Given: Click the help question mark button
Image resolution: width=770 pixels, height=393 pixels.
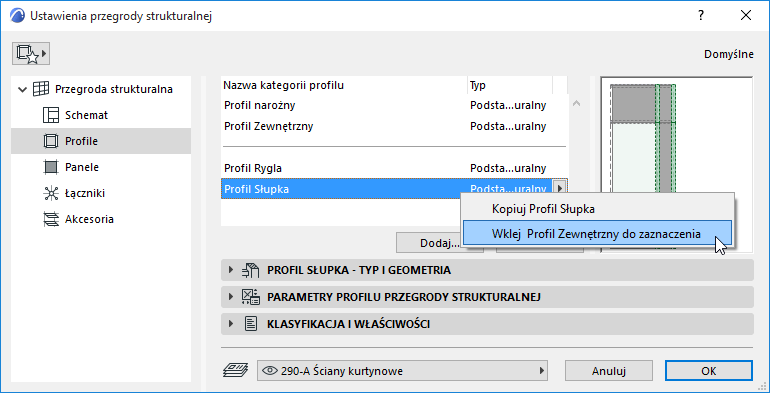Looking at the screenshot, I should (701, 16).
